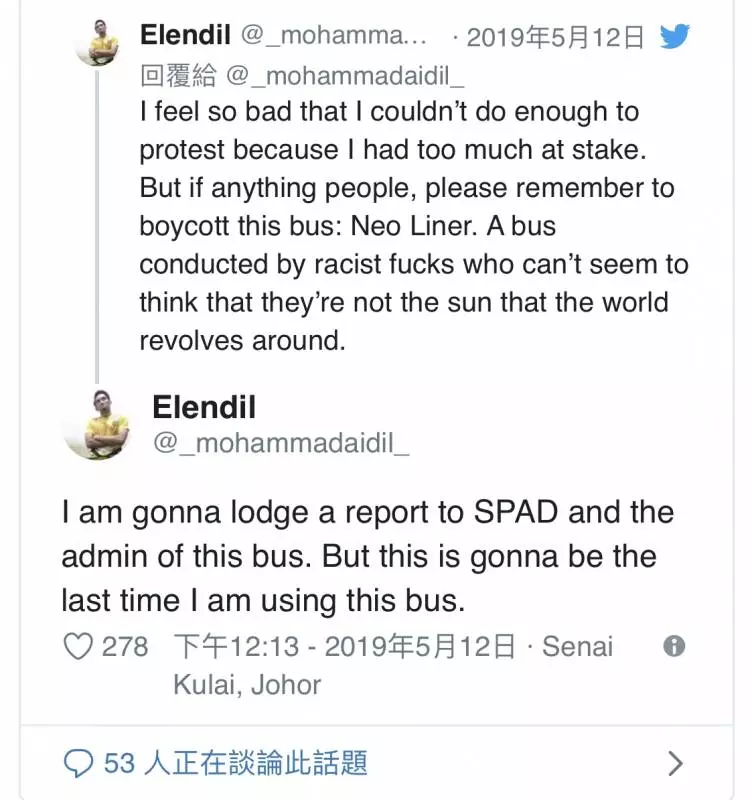This screenshot has height=800, width=752.
Task: Open the tweet info circle icon
Action: 674,646
